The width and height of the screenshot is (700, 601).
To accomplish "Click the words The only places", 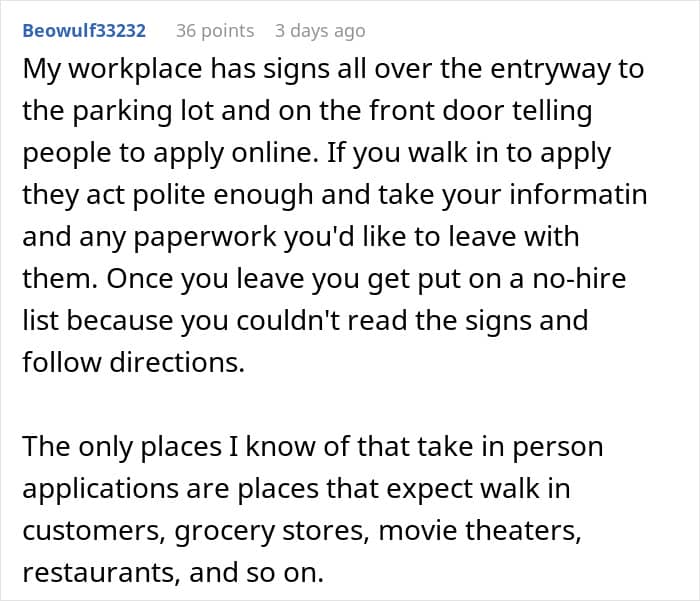I will click(122, 447).
